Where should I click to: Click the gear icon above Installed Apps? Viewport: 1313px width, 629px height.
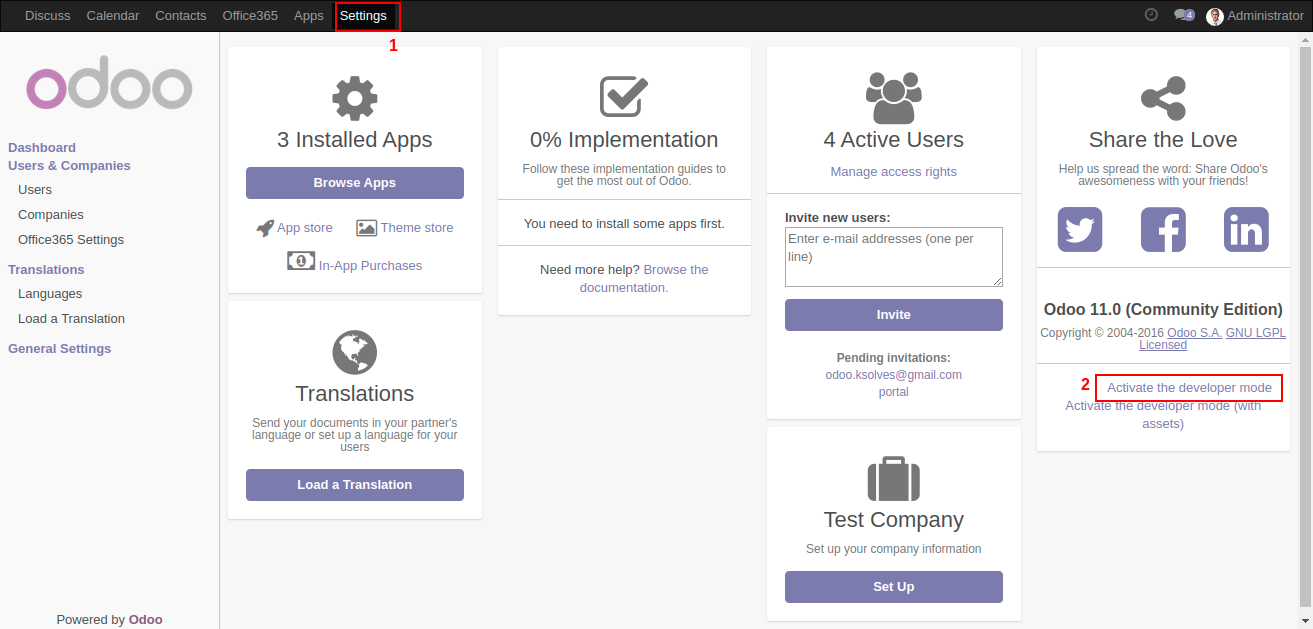click(x=355, y=98)
